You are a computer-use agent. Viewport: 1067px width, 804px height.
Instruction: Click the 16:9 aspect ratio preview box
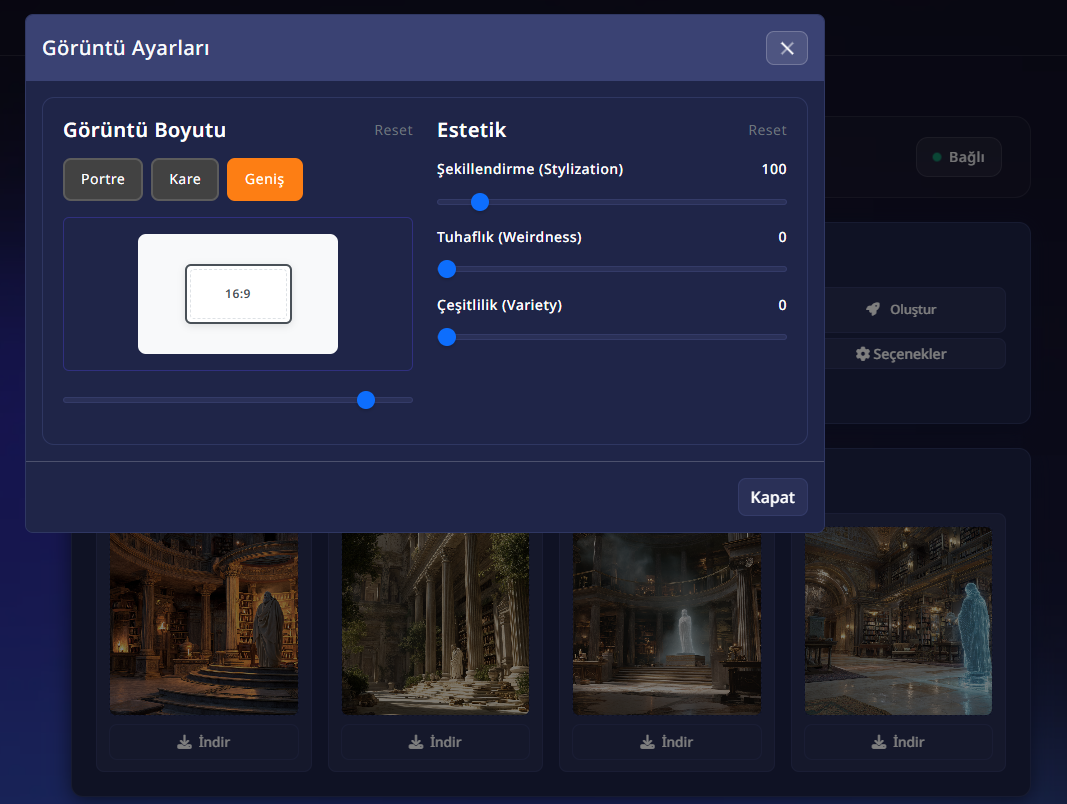pos(238,294)
